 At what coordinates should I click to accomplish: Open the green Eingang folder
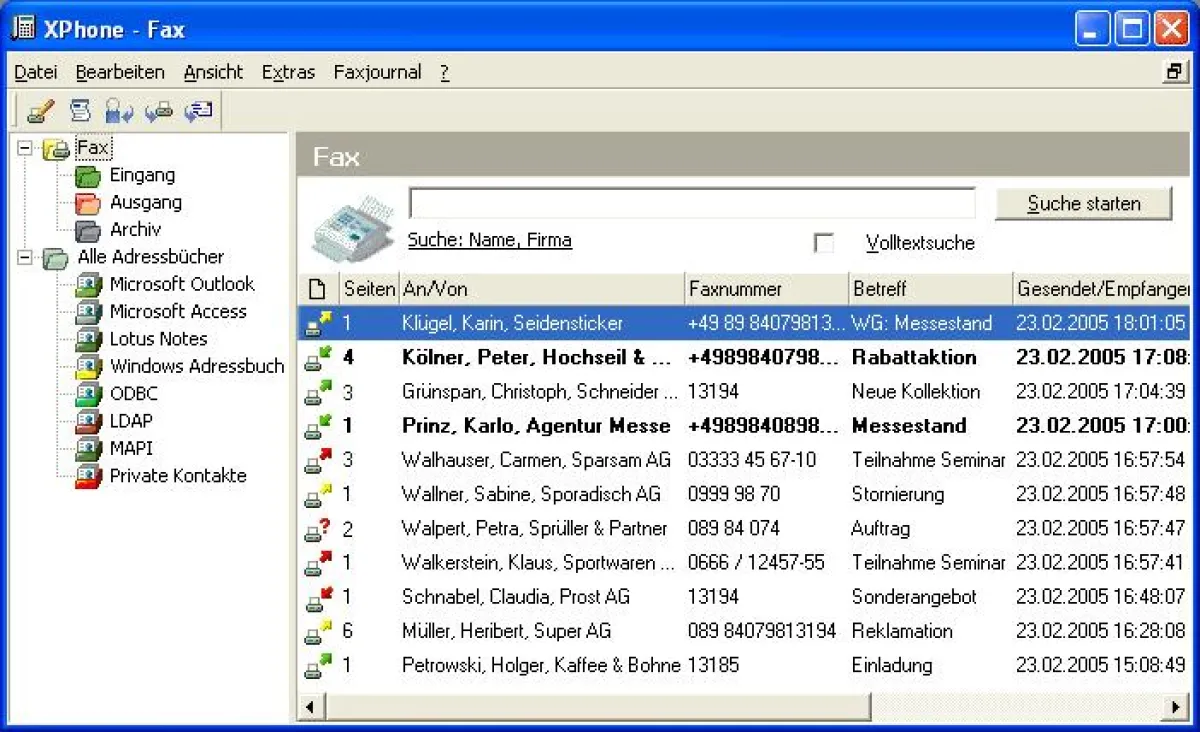tap(141, 176)
